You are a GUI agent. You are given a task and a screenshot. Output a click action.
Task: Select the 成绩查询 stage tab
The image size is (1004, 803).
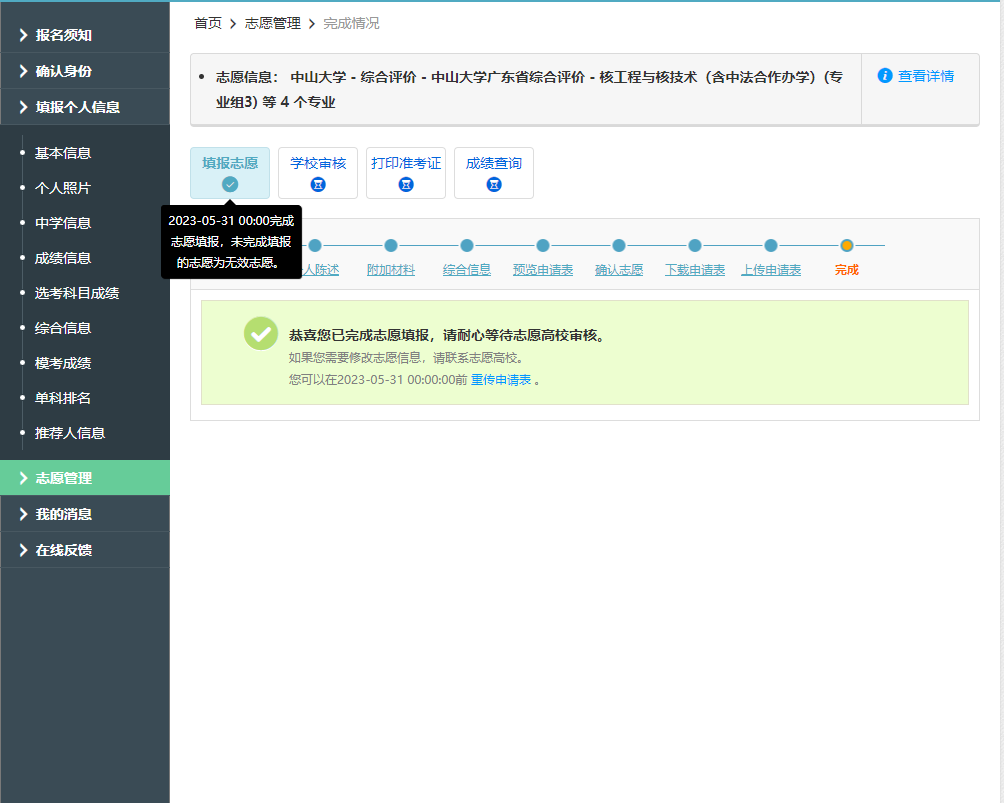(494, 173)
